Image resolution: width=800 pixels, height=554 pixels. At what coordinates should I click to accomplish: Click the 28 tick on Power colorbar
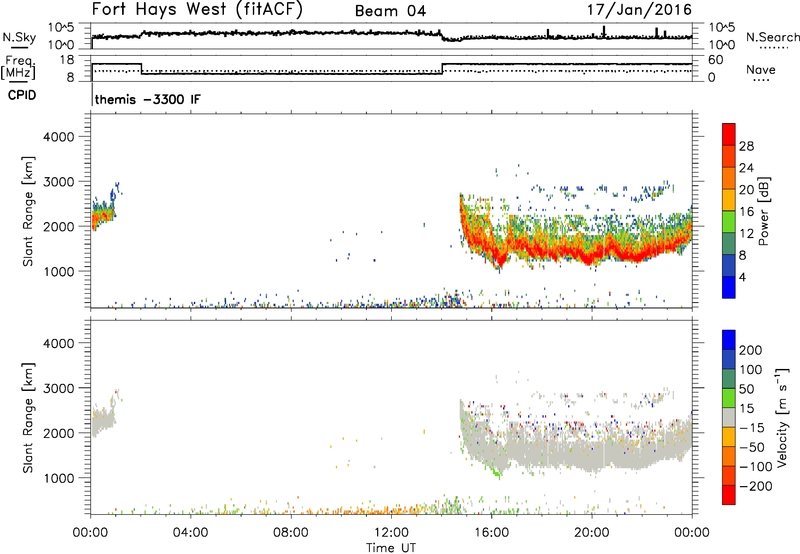pos(746,146)
